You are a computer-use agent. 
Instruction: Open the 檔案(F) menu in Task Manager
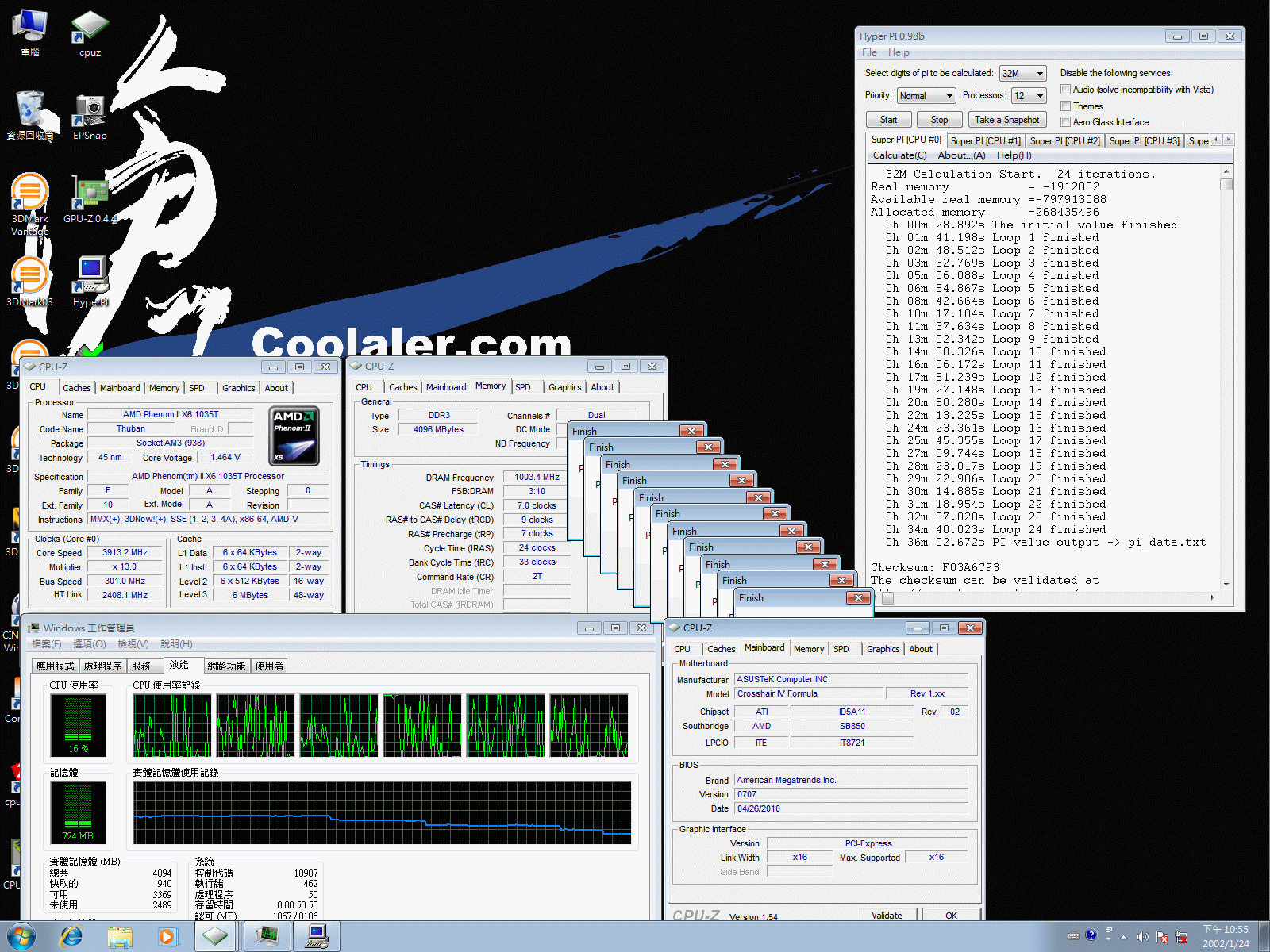pyautogui.click(x=46, y=644)
